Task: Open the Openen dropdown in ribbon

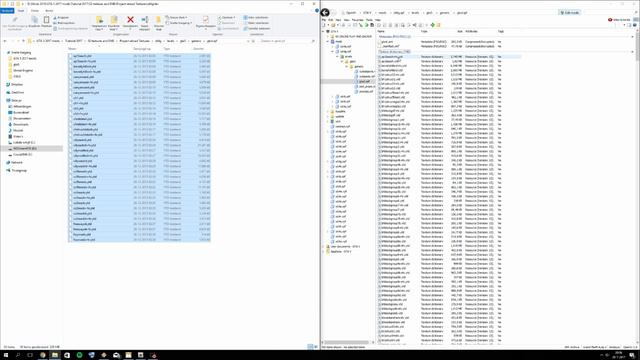Action: click(226, 18)
